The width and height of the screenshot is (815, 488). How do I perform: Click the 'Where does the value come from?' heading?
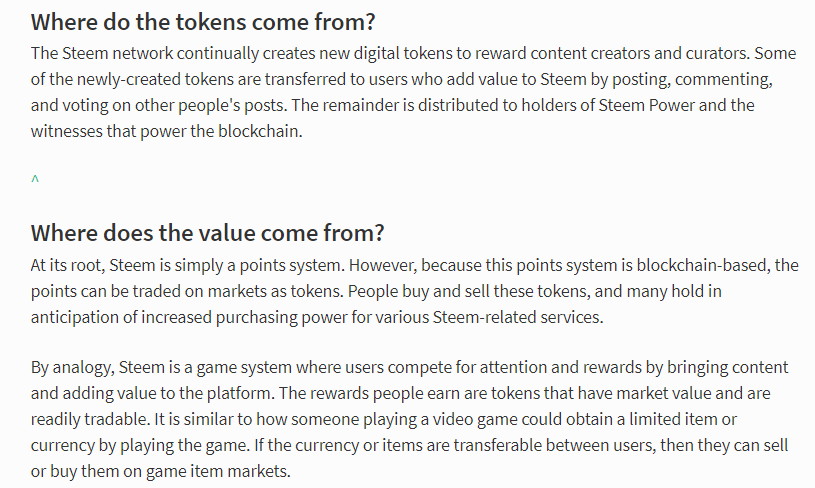pos(207,233)
